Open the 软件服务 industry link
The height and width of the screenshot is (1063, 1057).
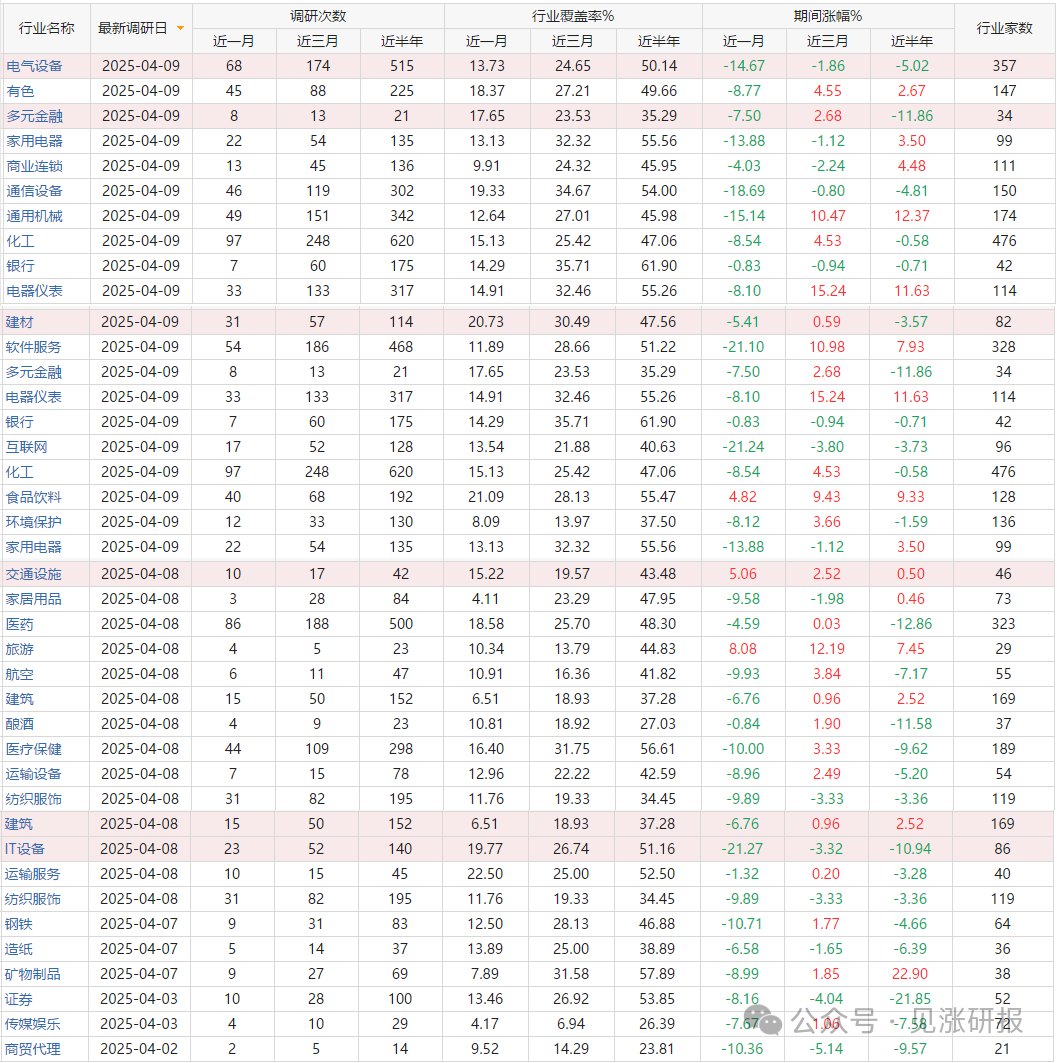click(x=34, y=347)
